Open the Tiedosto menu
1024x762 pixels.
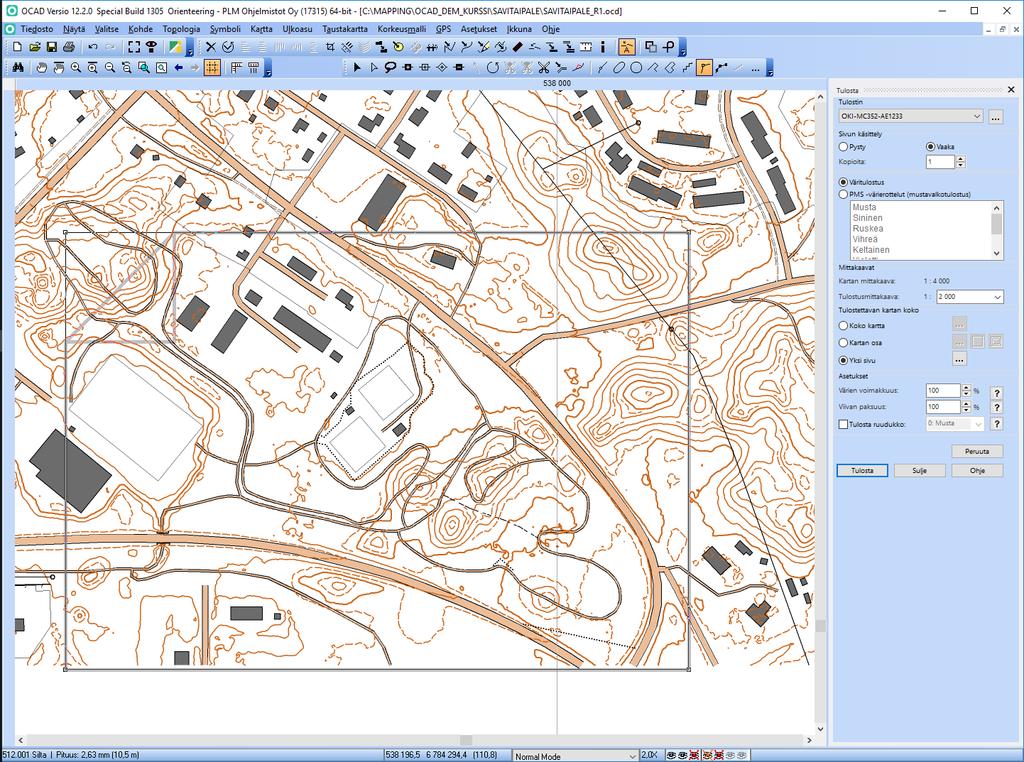37,29
